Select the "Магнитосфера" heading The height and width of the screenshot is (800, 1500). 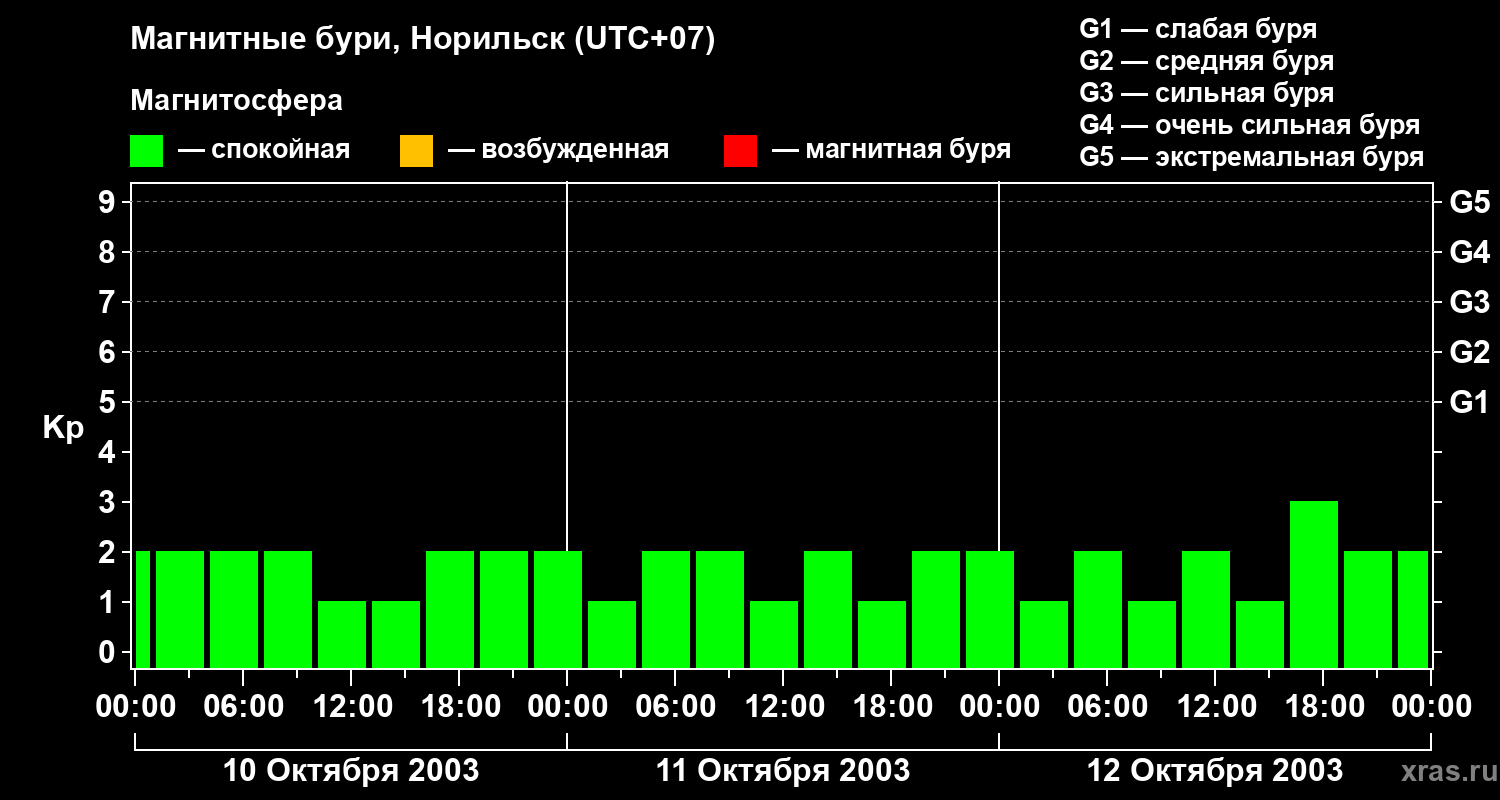coord(236,101)
